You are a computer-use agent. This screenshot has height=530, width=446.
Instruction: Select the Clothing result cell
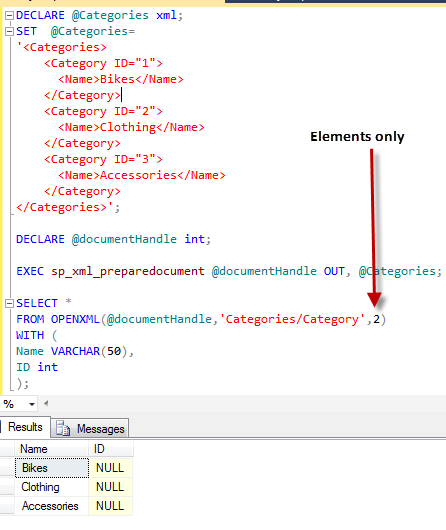[x=52, y=487]
